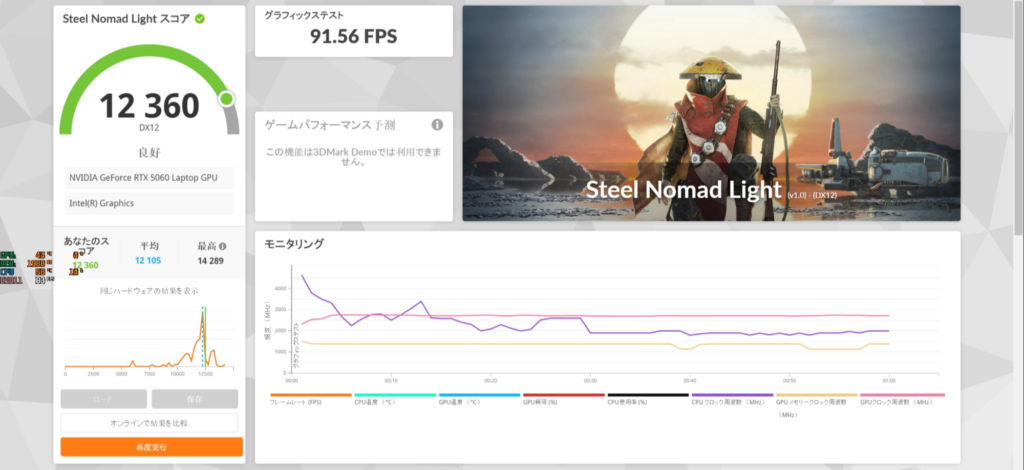
Task: Click the 保存 button
Action: point(195,399)
